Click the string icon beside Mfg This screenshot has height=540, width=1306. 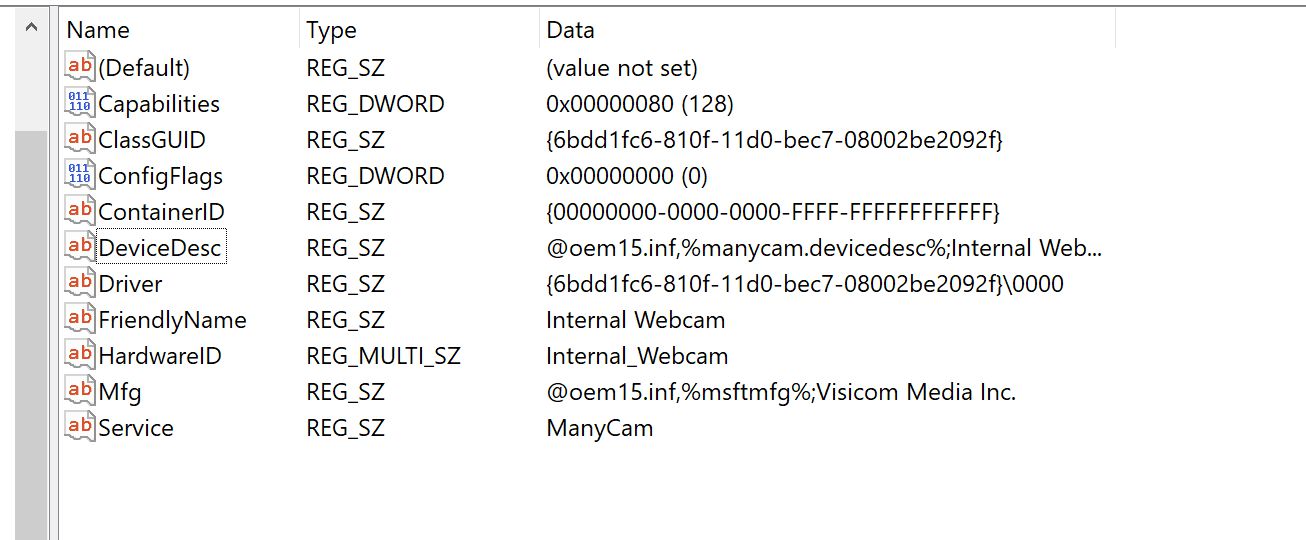[79, 392]
